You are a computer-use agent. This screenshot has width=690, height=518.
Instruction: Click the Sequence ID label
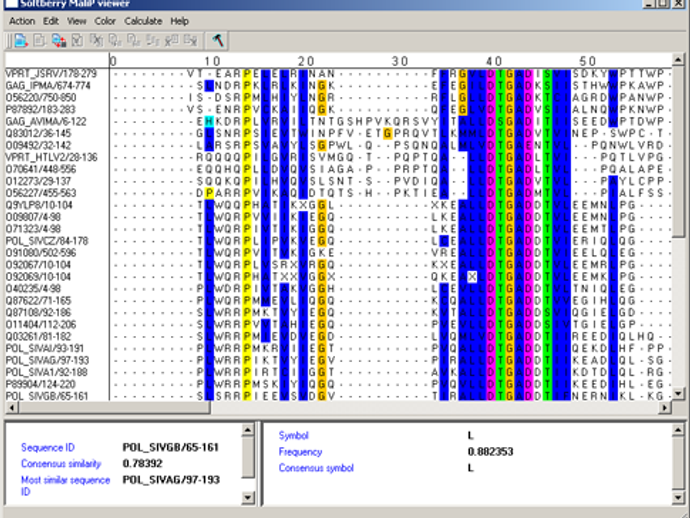(48, 447)
